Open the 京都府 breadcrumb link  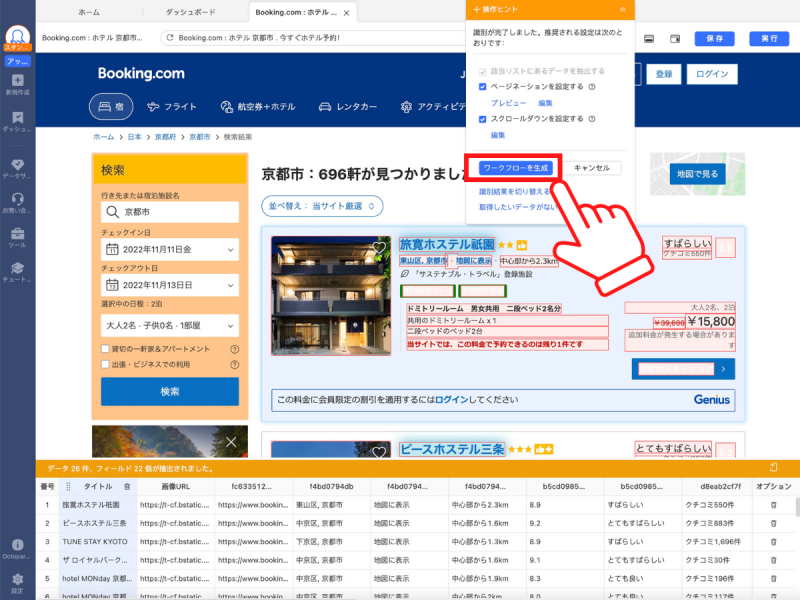pos(165,137)
